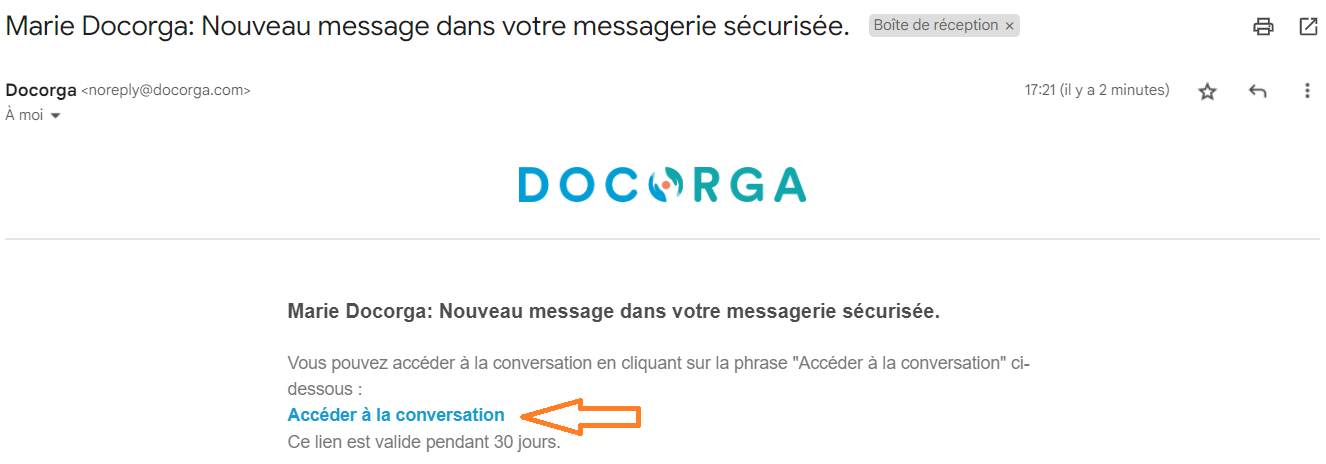Click the text about 30 jours validity
Image resolution: width=1326 pixels, height=464 pixels.
pos(424,442)
